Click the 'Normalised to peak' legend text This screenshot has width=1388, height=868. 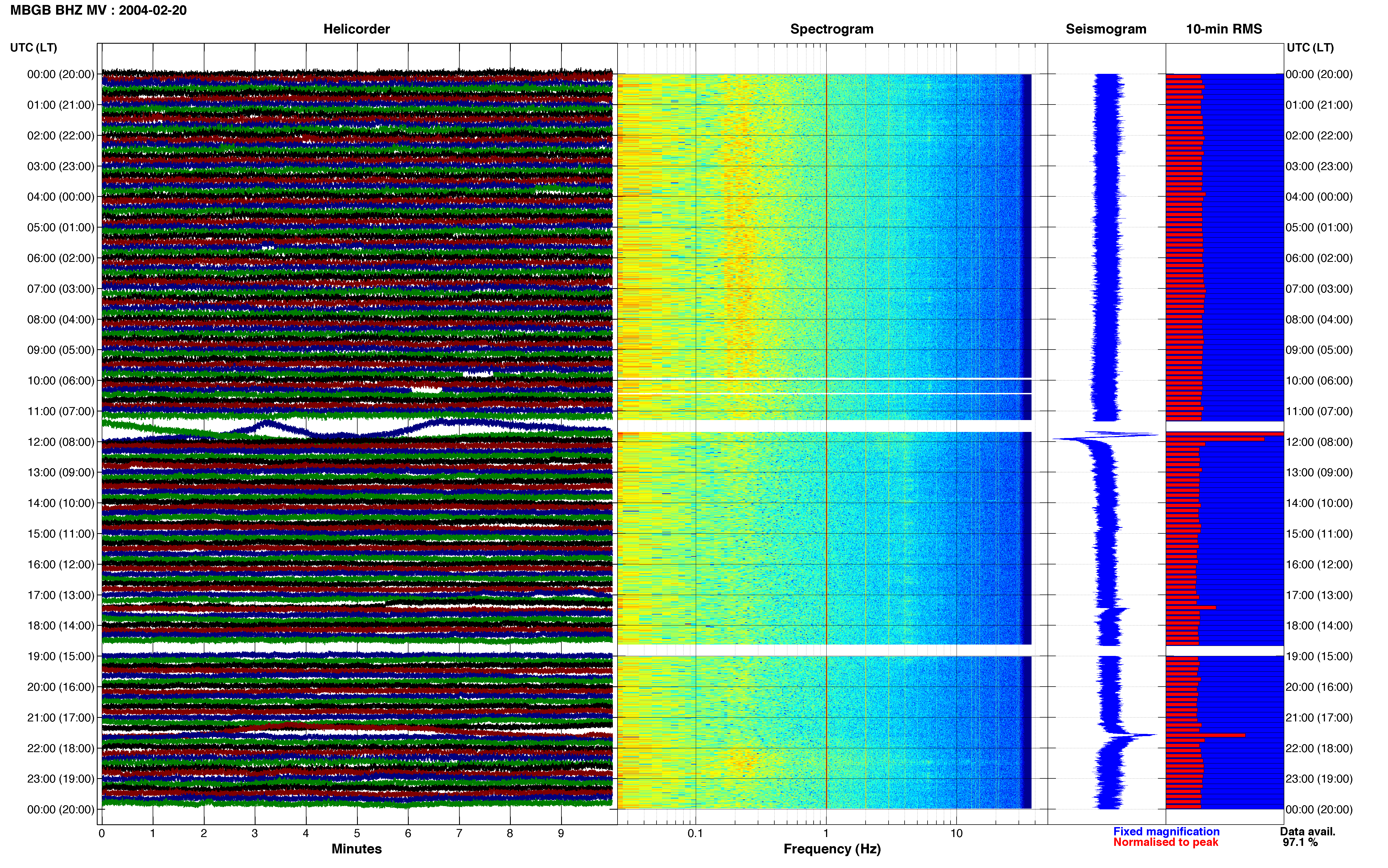tap(1165, 842)
